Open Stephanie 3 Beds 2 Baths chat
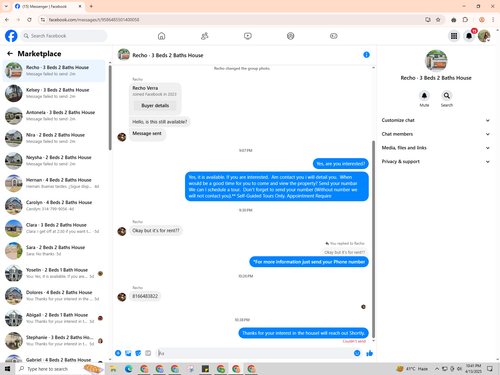Screen dimensions: 500x375 [54, 341]
